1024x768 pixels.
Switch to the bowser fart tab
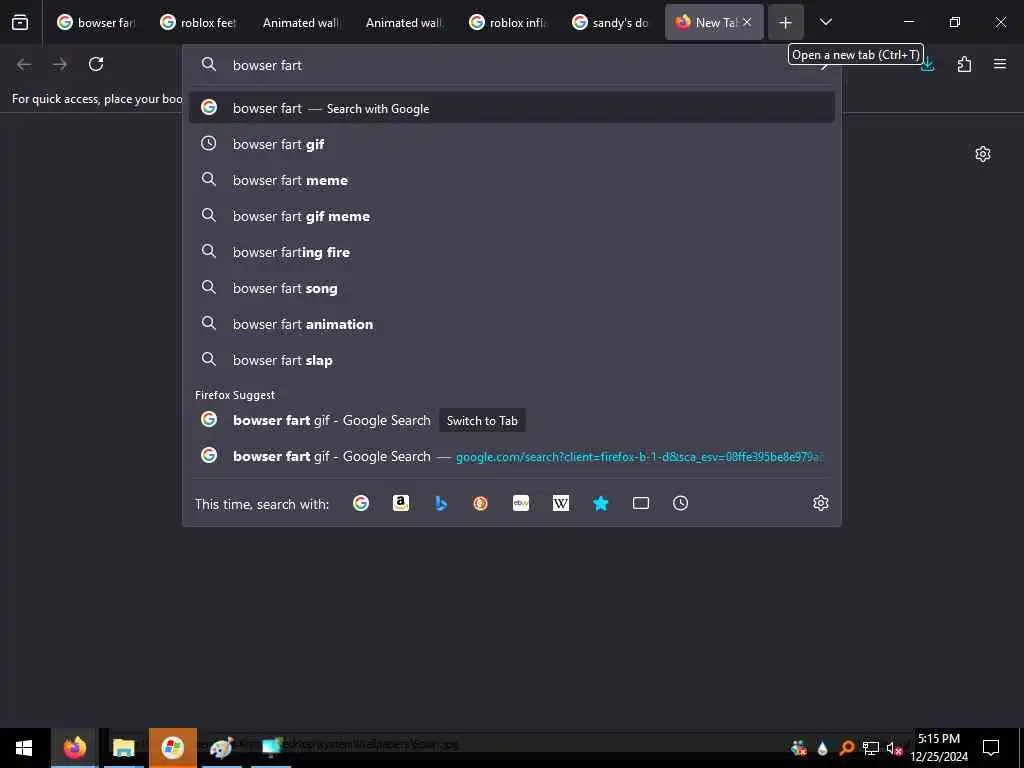tap(97, 22)
